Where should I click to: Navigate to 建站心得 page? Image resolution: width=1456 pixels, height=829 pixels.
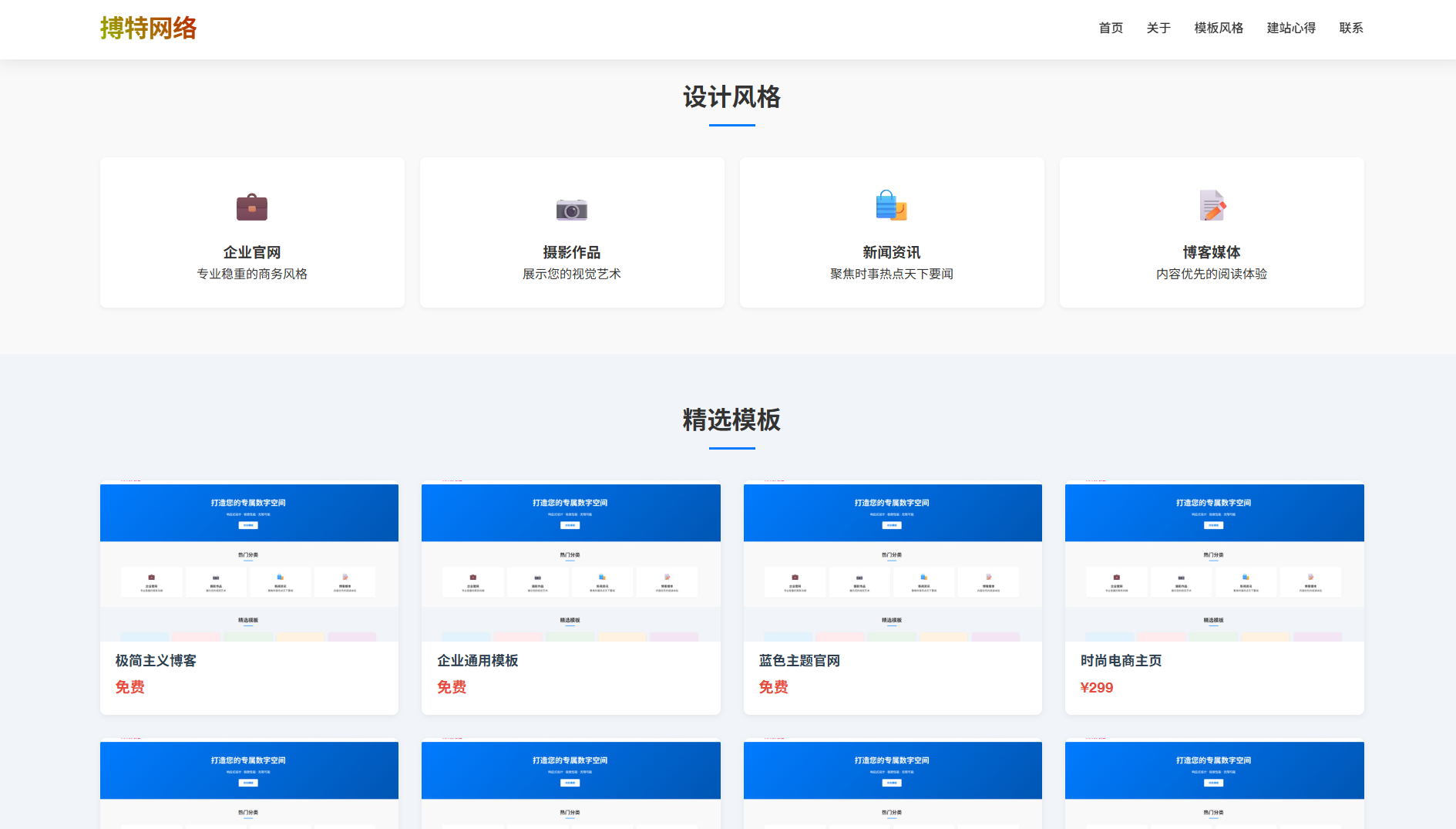pyautogui.click(x=1290, y=29)
